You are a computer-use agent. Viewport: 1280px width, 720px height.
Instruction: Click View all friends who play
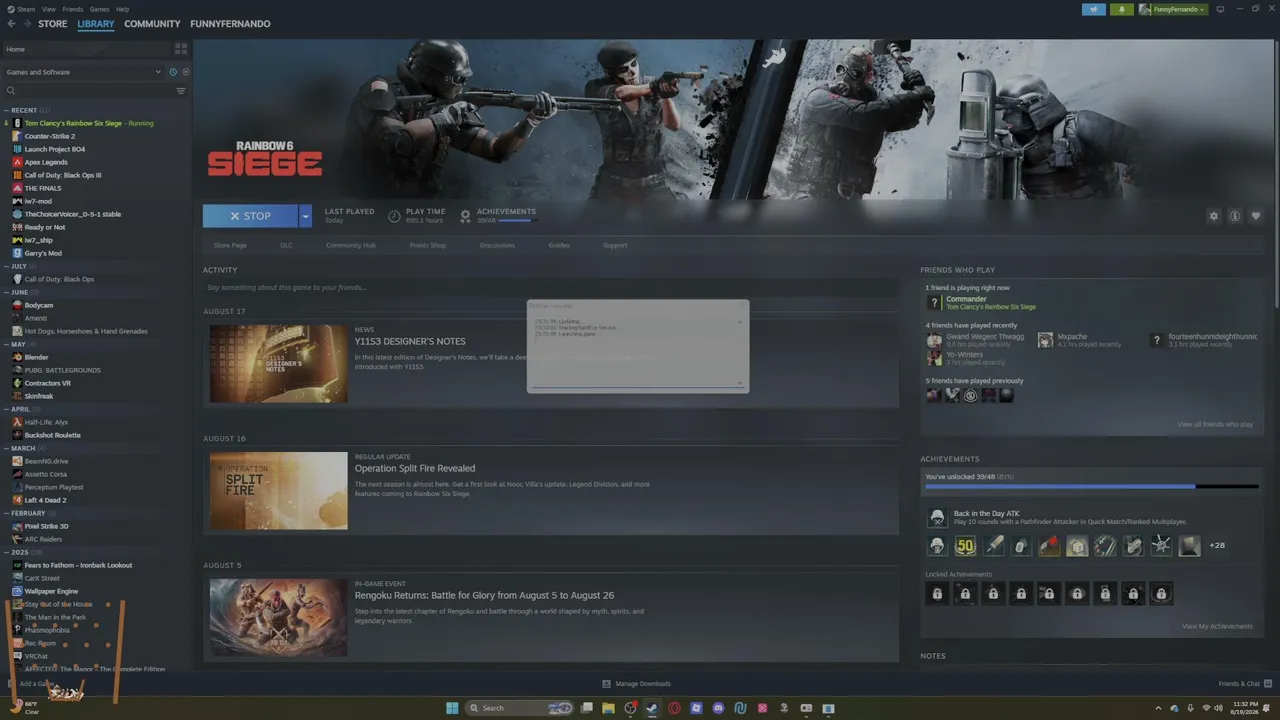(x=1215, y=425)
